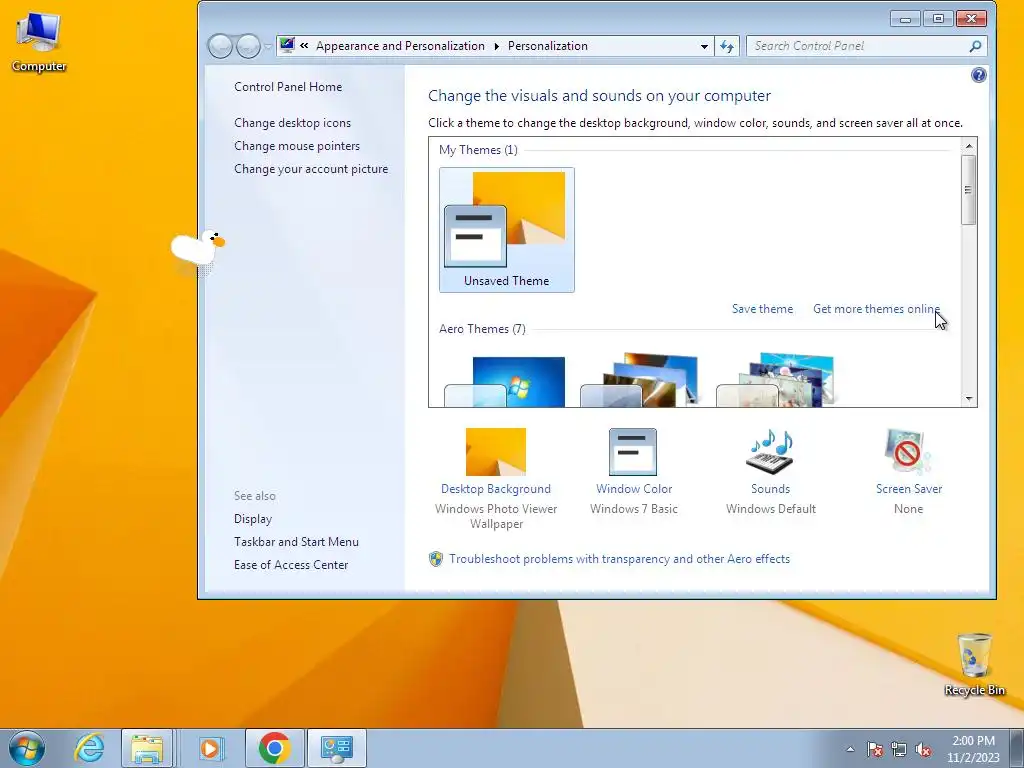Screen dimensions: 1024x768
Task: Click the troubleshoot shield icon
Action: [436, 559]
